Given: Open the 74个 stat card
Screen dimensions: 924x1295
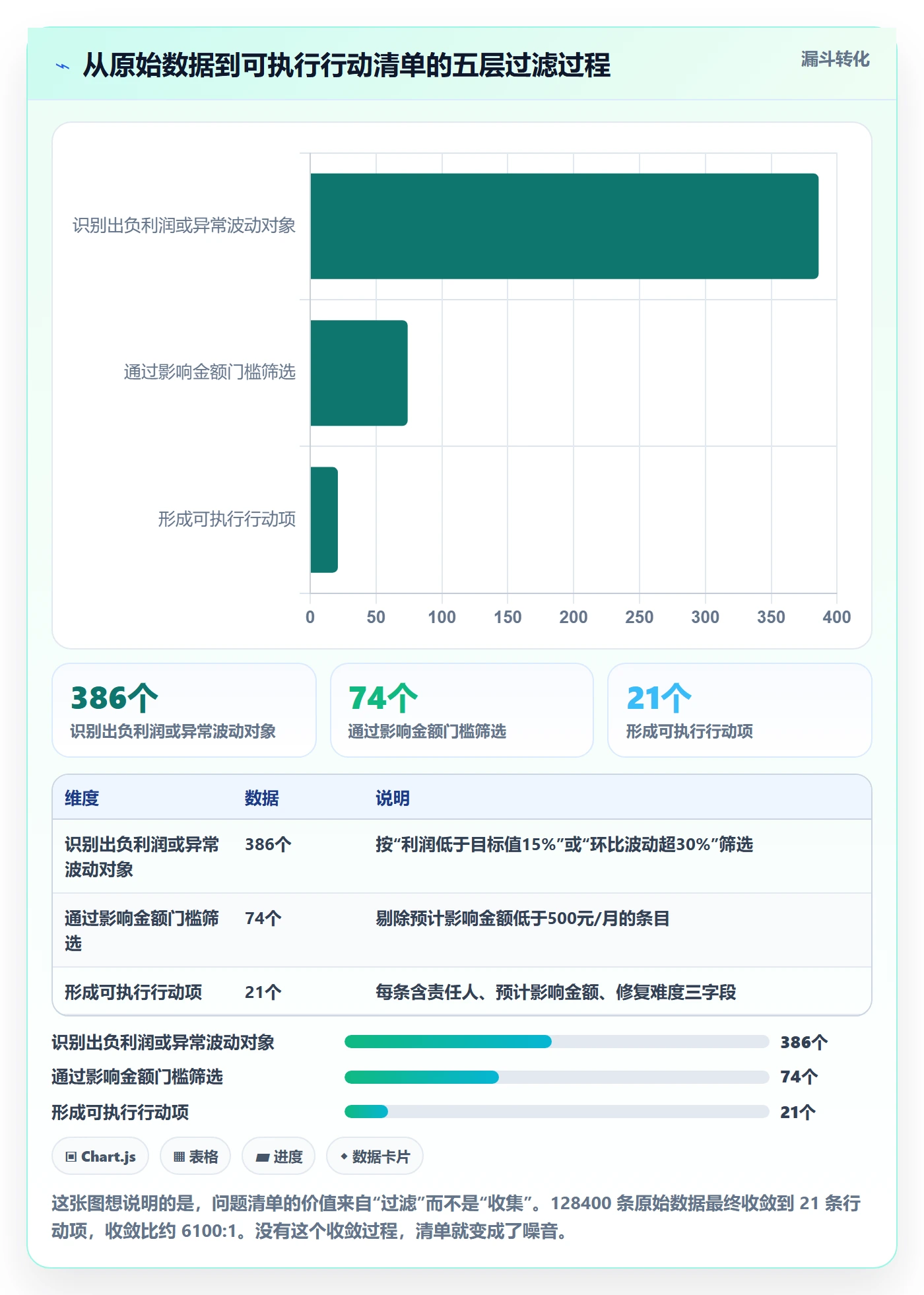Looking at the screenshot, I should (462, 710).
